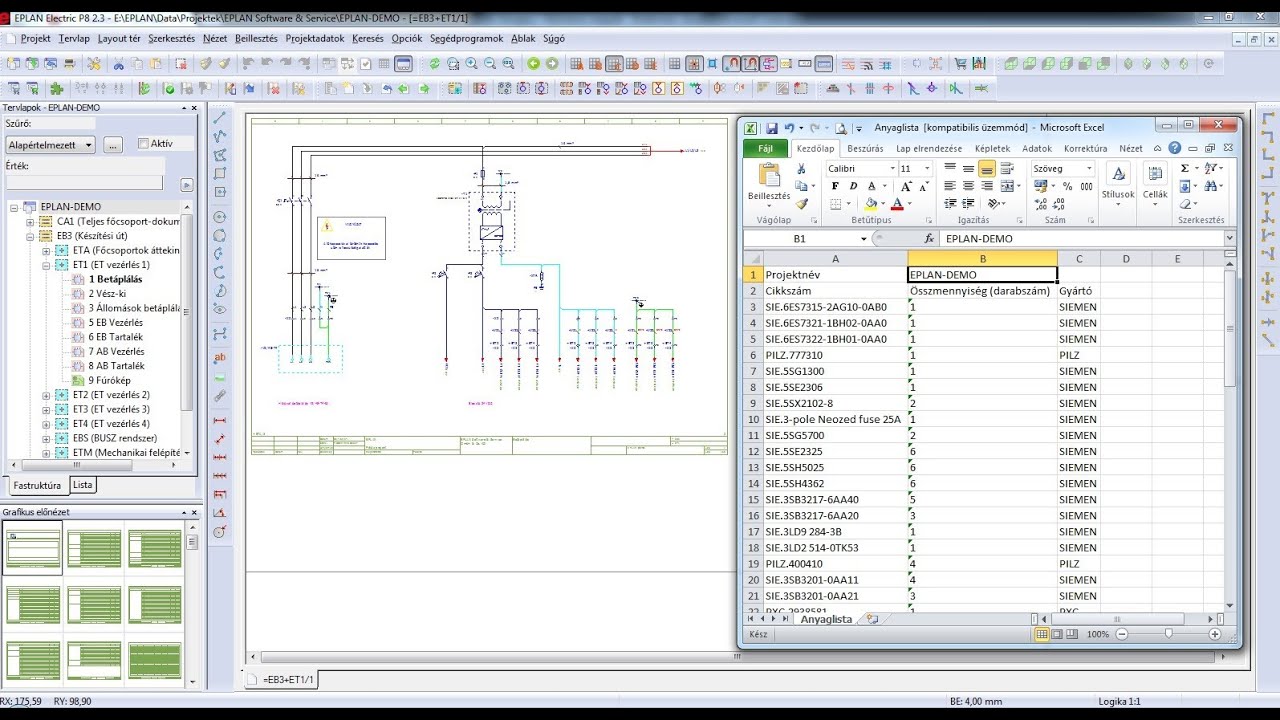This screenshot has height=720, width=1280.
Task: Click the Excel cut scissors icon
Action: tap(801, 168)
